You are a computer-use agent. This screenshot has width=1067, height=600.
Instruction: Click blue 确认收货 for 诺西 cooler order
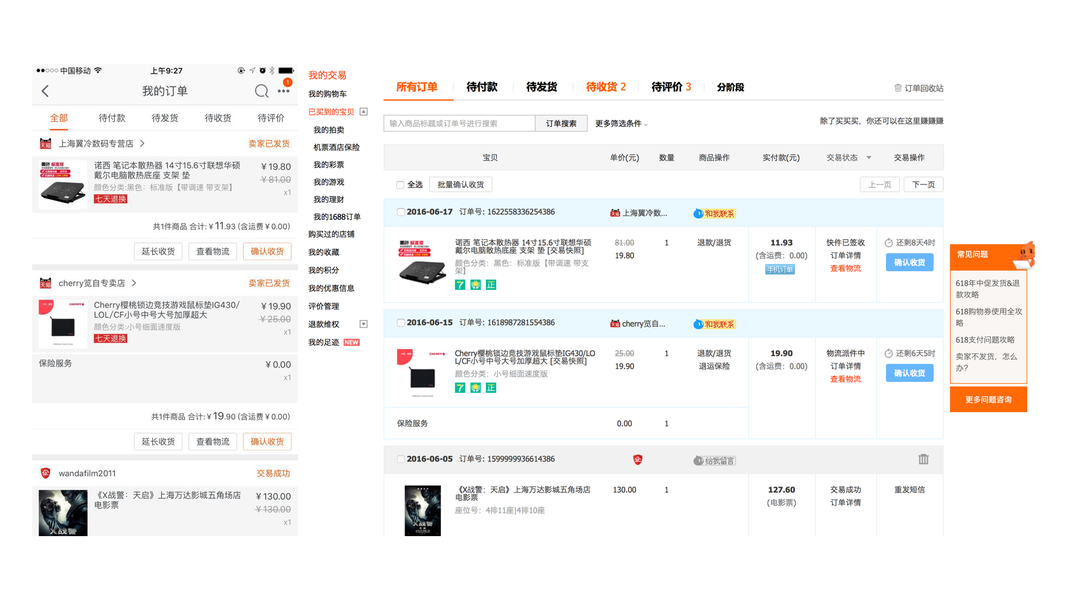pos(909,263)
